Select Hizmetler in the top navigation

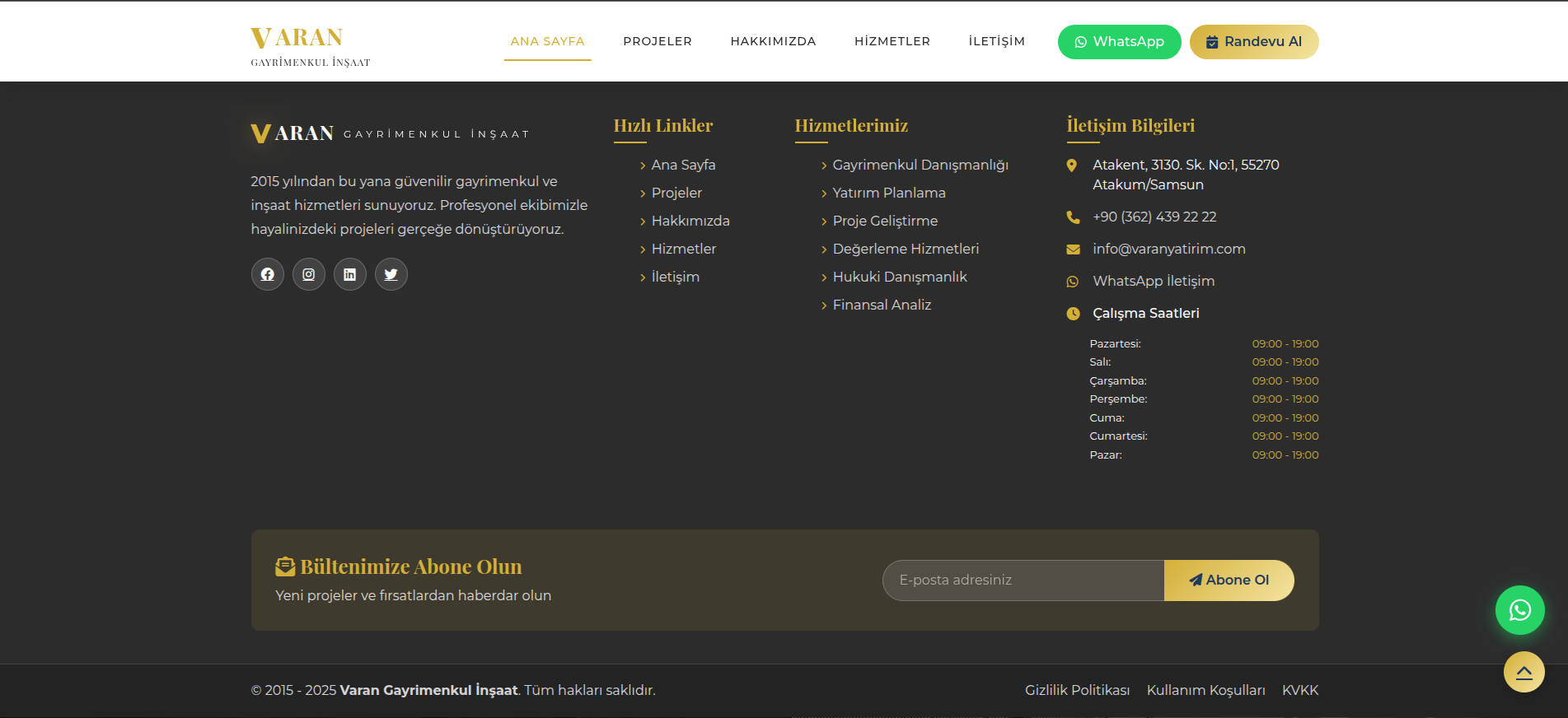(x=892, y=41)
